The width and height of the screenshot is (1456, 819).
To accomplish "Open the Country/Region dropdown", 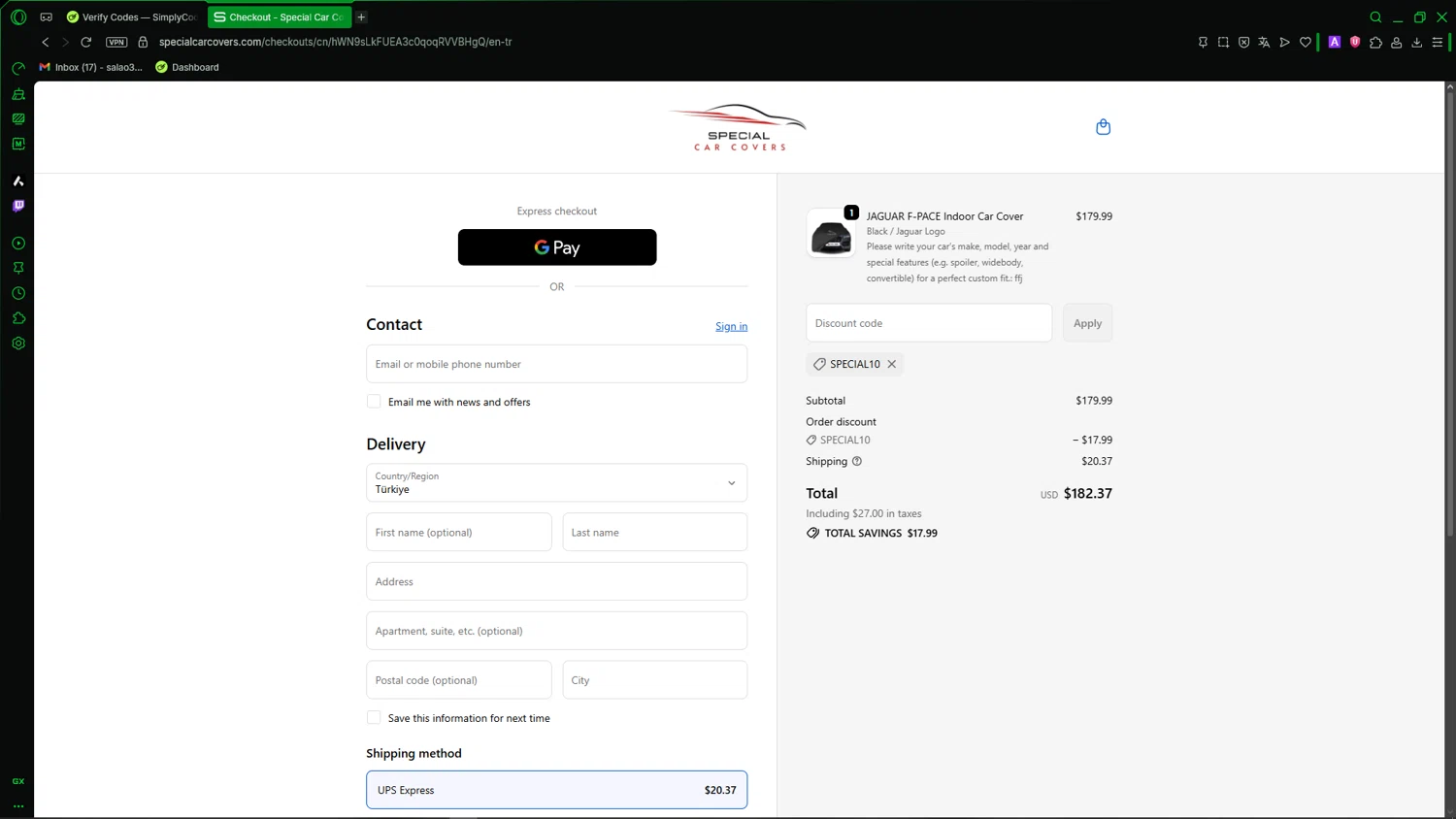I will coord(557,482).
